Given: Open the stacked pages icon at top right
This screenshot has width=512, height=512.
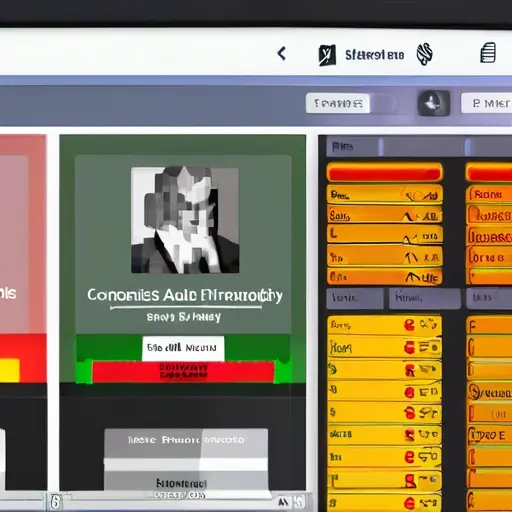Looking at the screenshot, I should coord(488,53).
